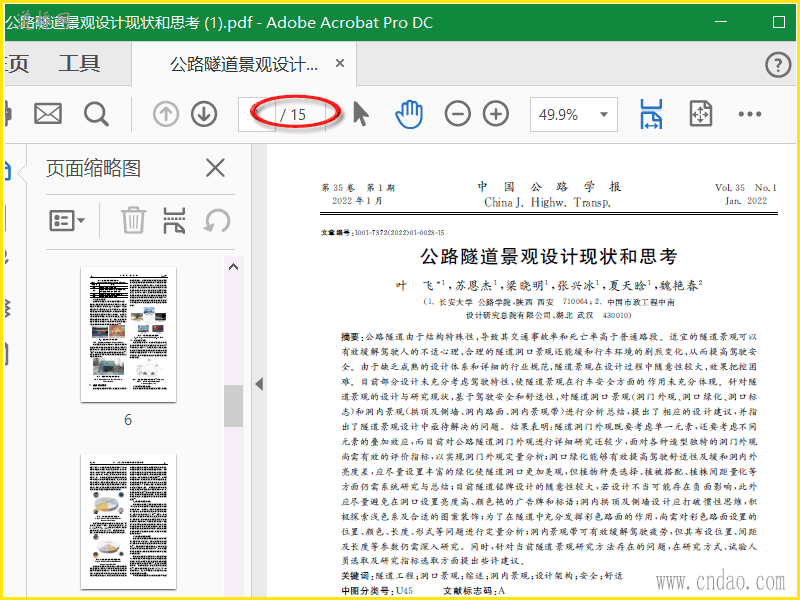Screen dimensions: 800x600
Task: Select the thumbnail below page 6
Action: pyautogui.click(x=129, y=521)
